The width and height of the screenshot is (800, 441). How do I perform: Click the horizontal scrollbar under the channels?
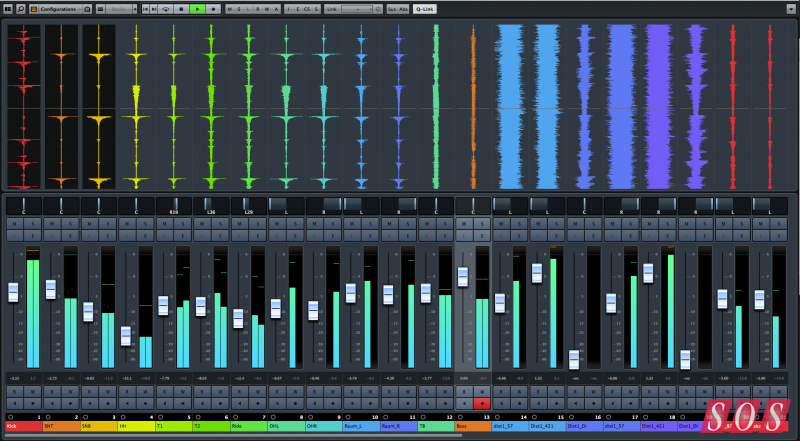tap(233, 435)
